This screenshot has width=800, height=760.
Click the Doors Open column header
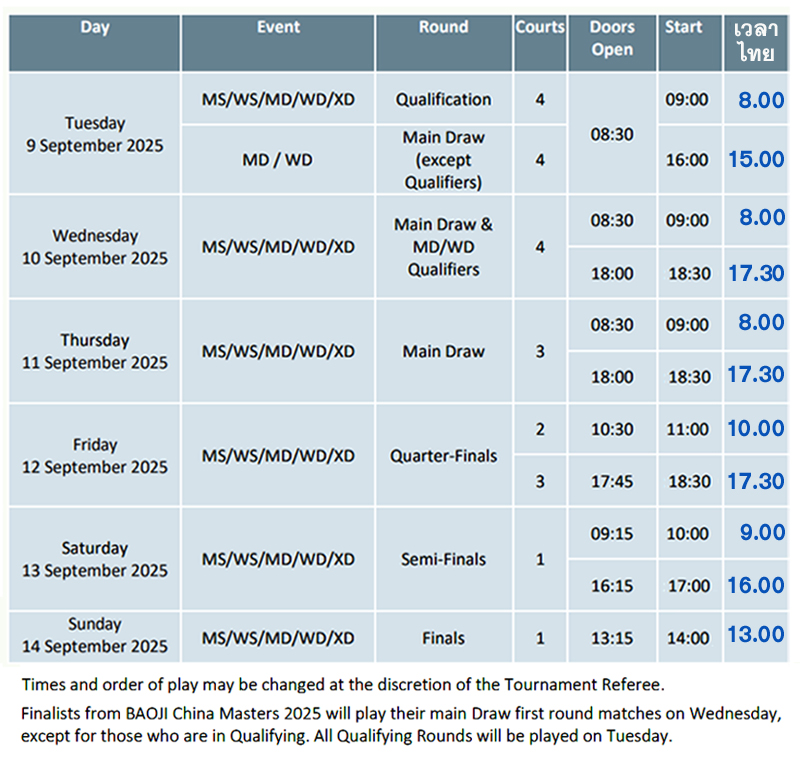tap(612, 43)
